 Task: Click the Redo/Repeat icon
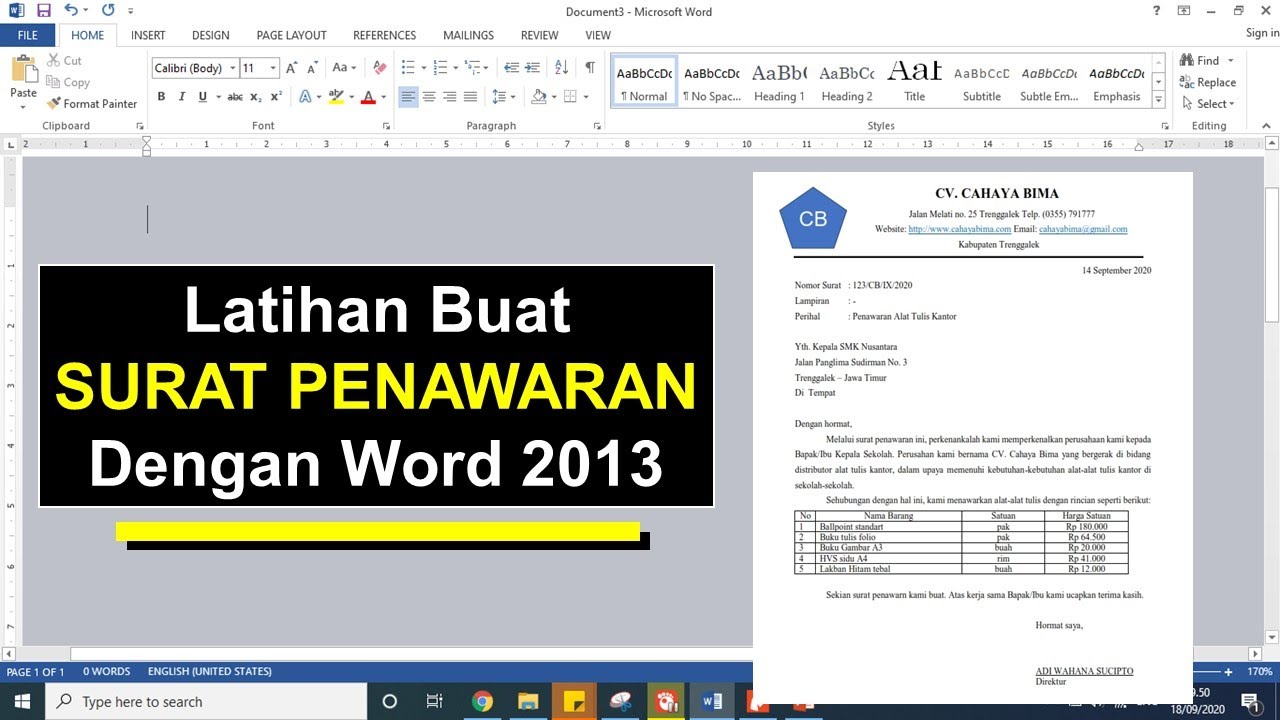tap(108, 11)
